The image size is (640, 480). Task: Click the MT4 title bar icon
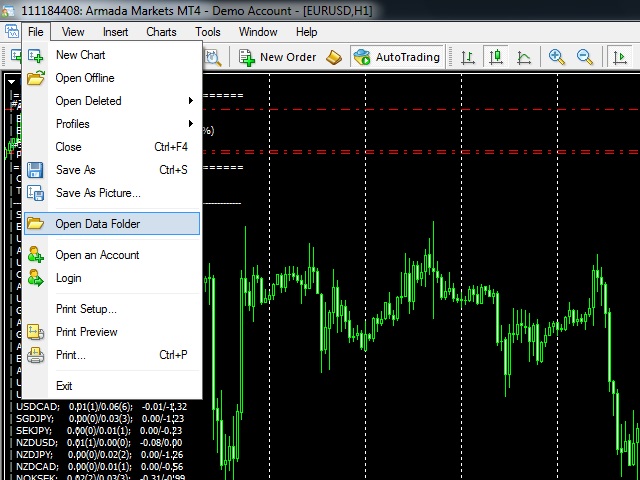coord(9,10)
